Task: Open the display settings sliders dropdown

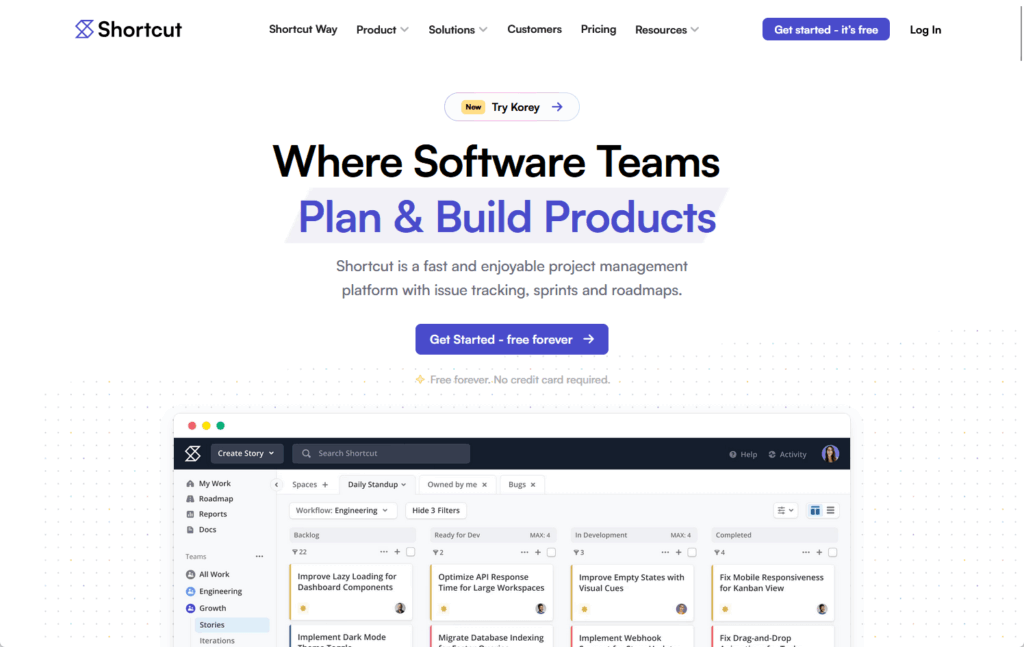Action: (785, 511)
